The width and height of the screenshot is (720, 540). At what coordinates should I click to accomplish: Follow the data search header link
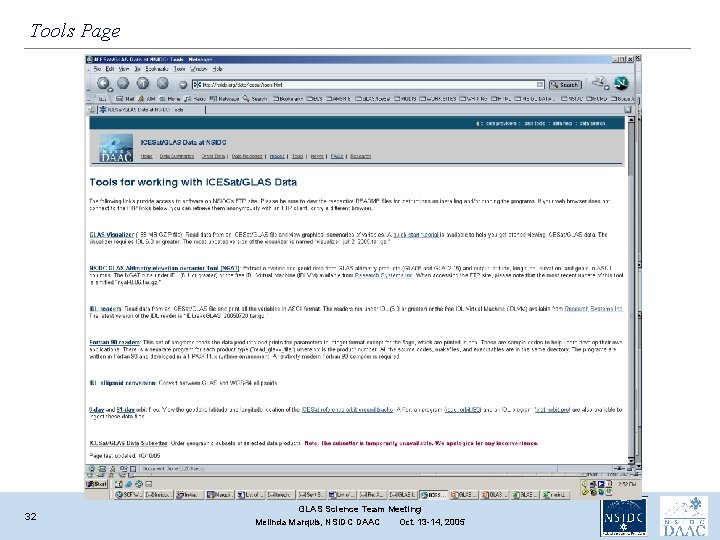pos(592,124)
